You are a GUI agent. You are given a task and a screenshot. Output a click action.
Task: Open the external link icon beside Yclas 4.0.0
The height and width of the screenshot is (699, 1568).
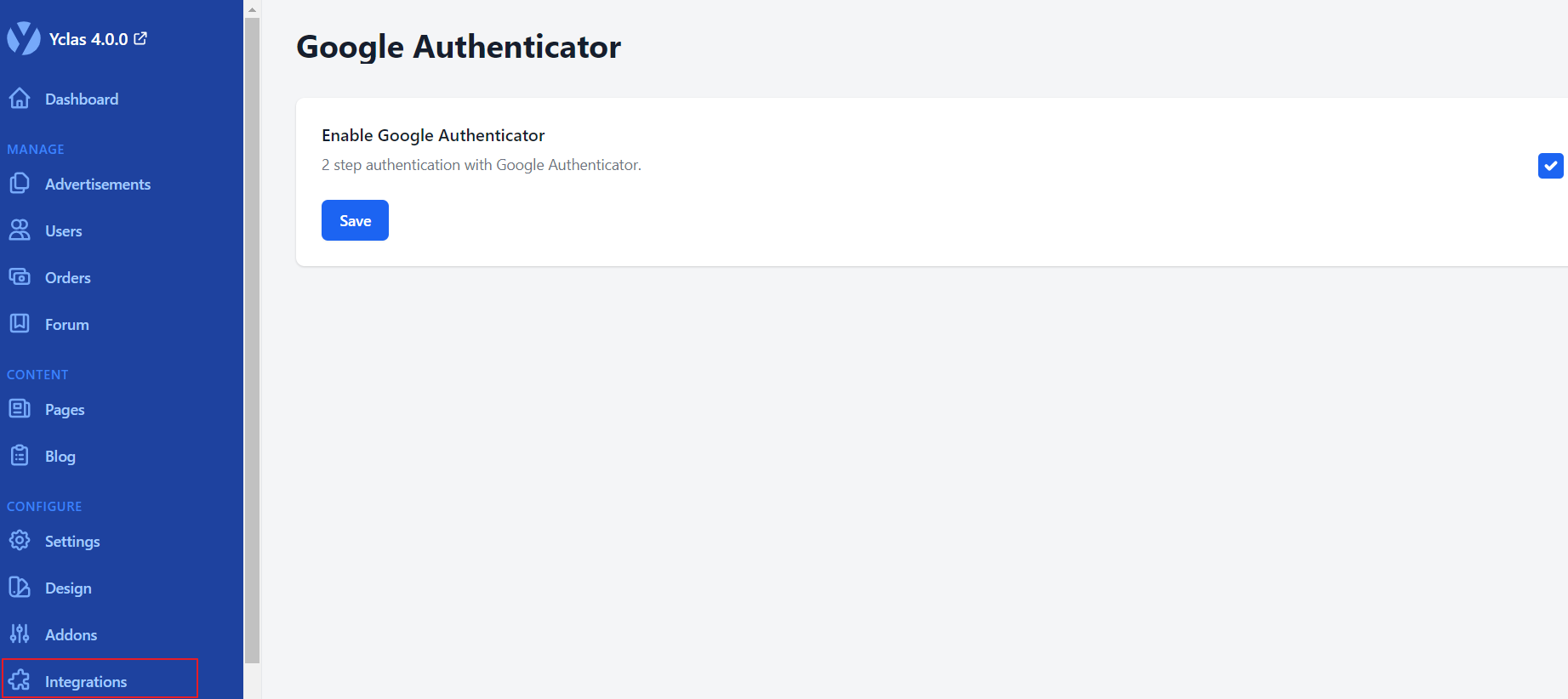point(141,38)
